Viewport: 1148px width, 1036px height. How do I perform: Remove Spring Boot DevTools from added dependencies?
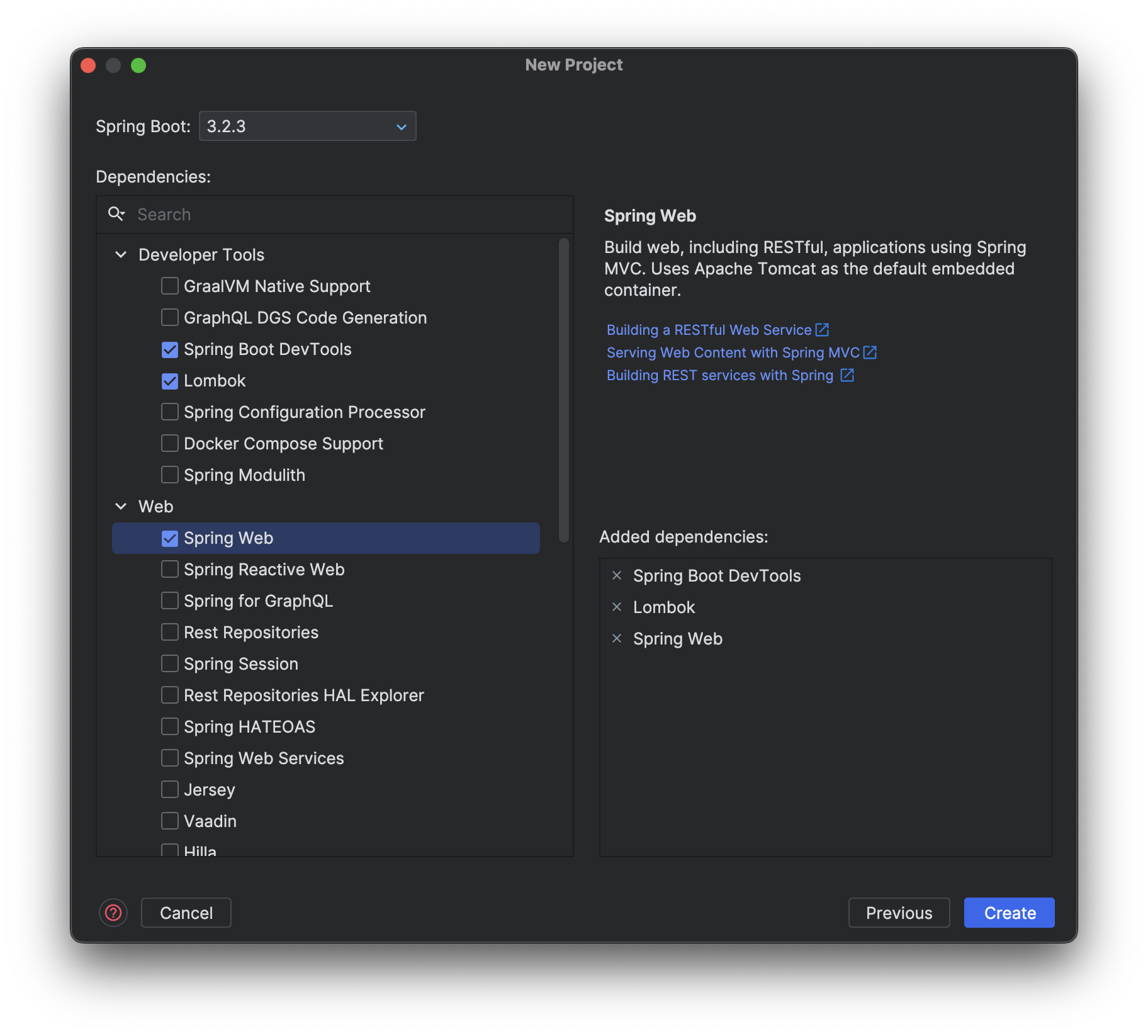tap(617, 575)
